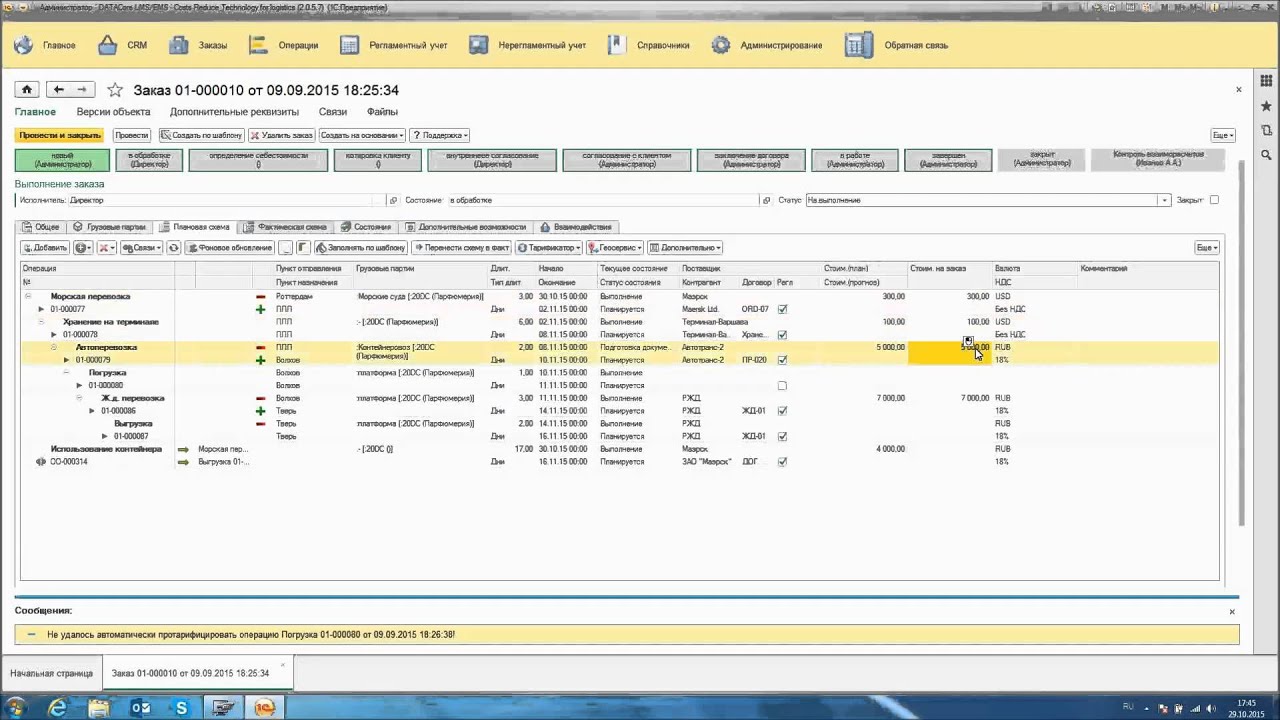
Task: Expand row 01-000077 triangle
Action: [42, 309]
